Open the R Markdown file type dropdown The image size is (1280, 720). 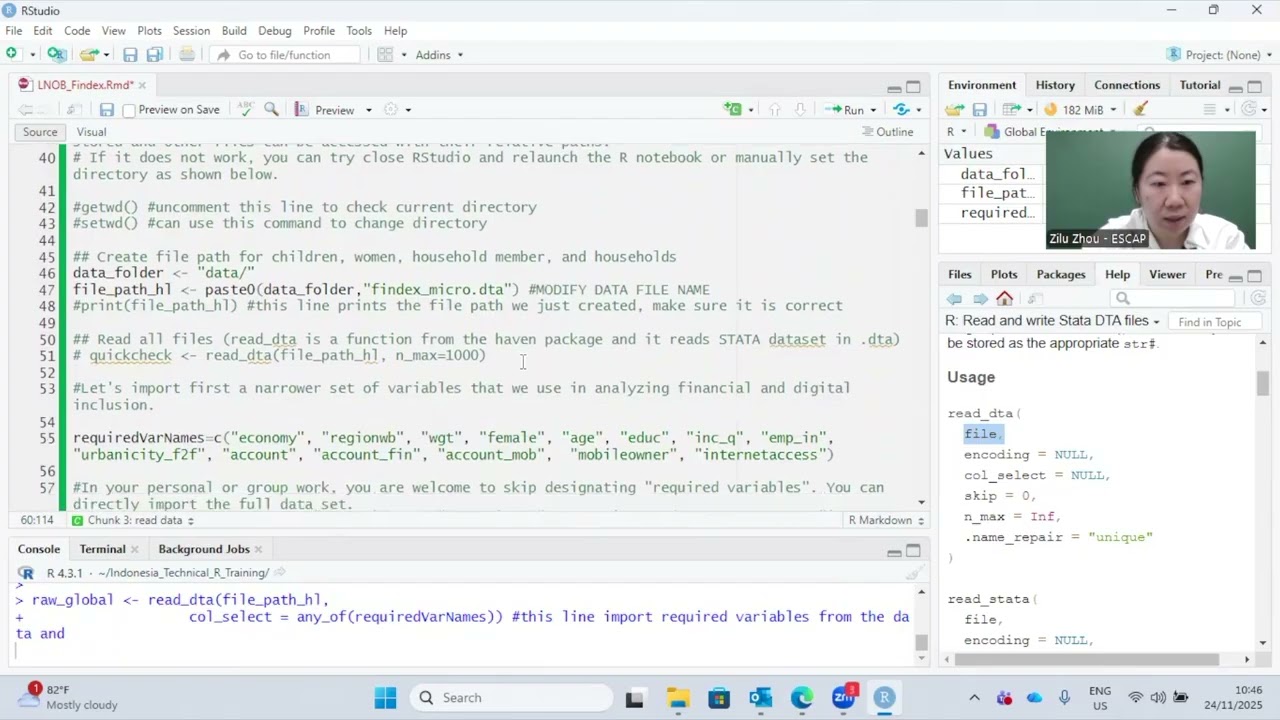(886, 520)
